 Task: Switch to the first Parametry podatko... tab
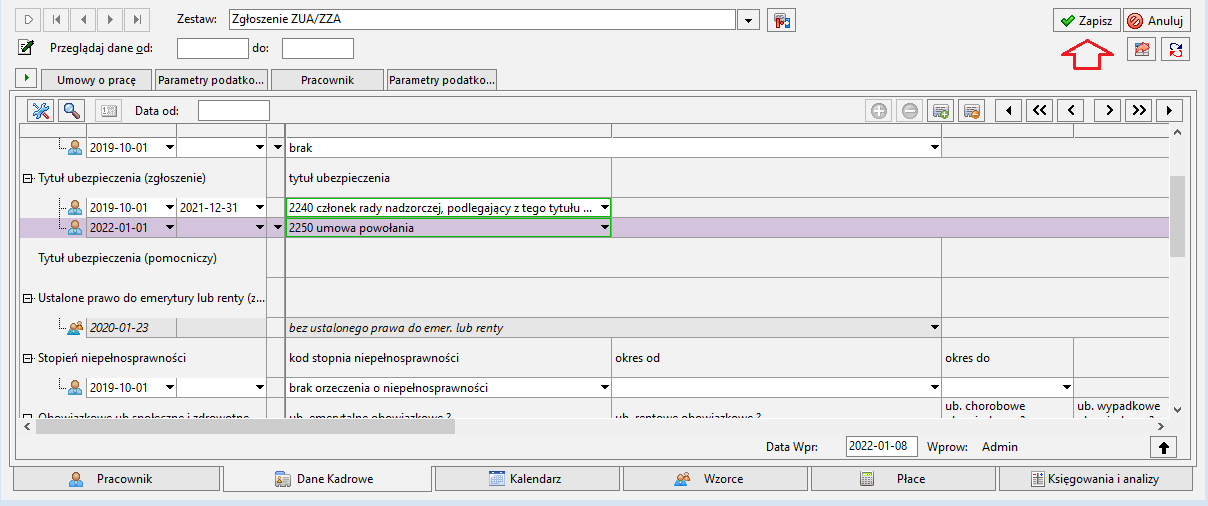[x=211, y=80]
